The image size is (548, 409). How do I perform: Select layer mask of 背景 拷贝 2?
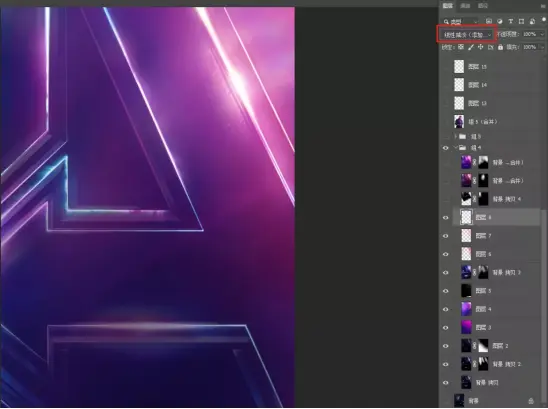[x=483, y=364]
